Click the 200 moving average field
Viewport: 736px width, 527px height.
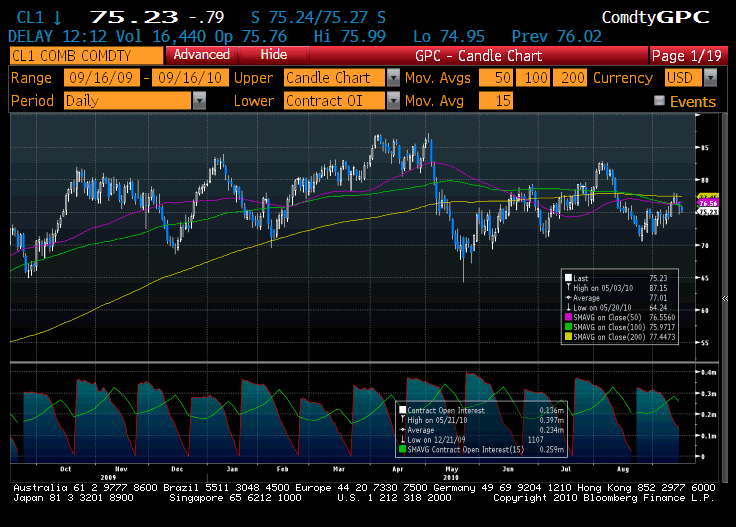573,78
